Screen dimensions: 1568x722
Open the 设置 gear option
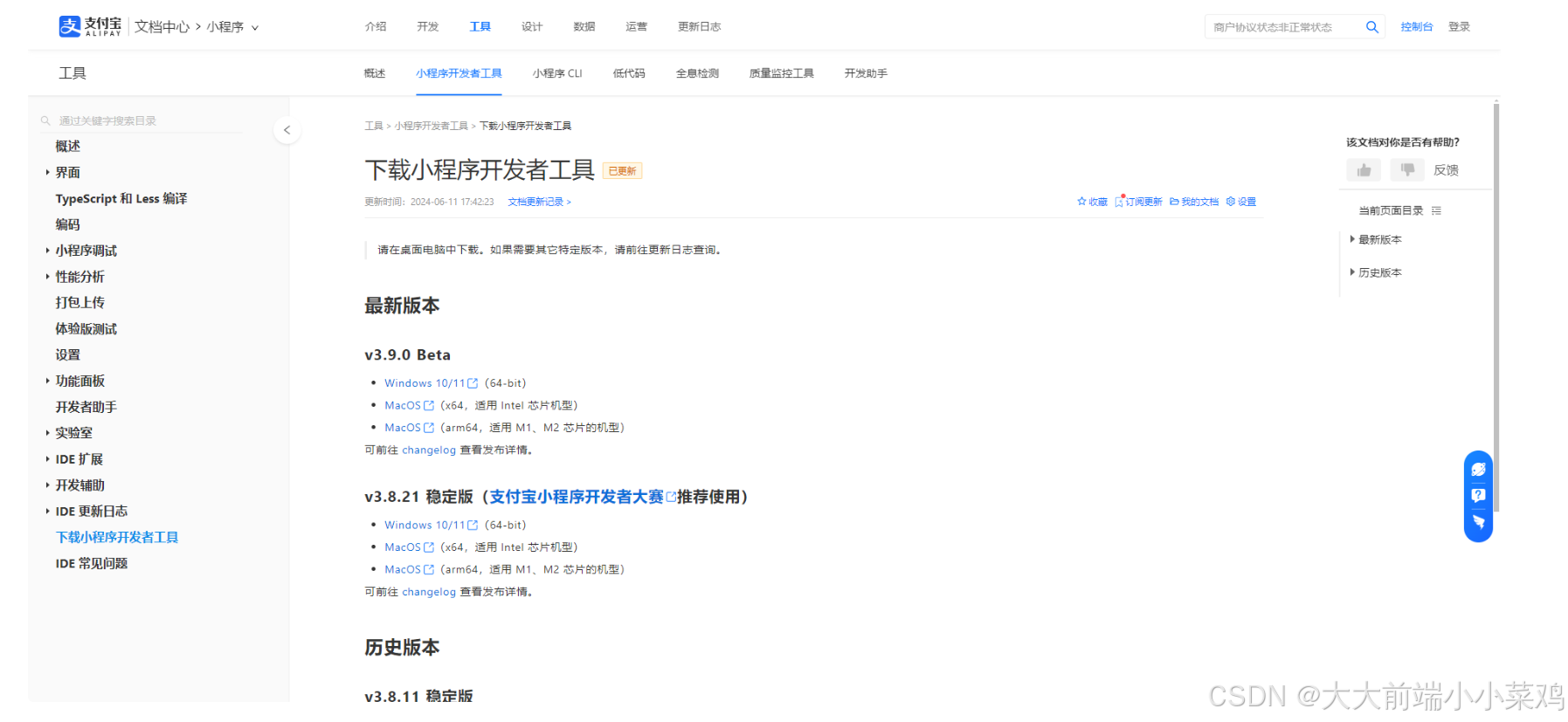tap(1241, 202)
